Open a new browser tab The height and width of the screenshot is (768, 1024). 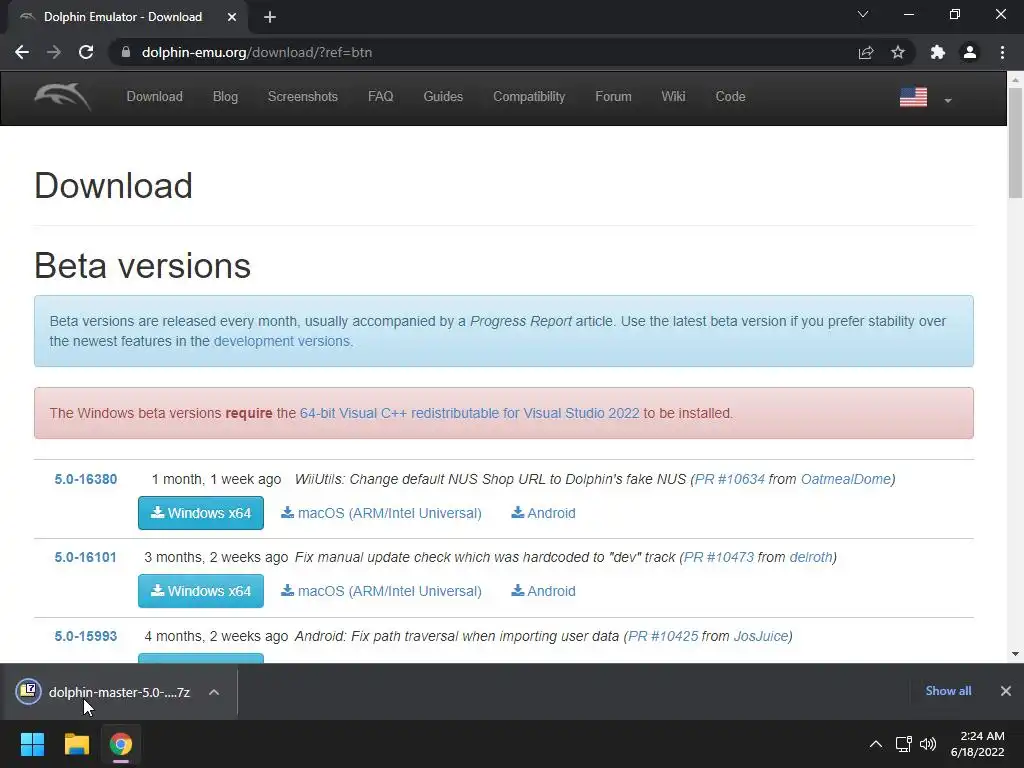(x=270, y=18)
